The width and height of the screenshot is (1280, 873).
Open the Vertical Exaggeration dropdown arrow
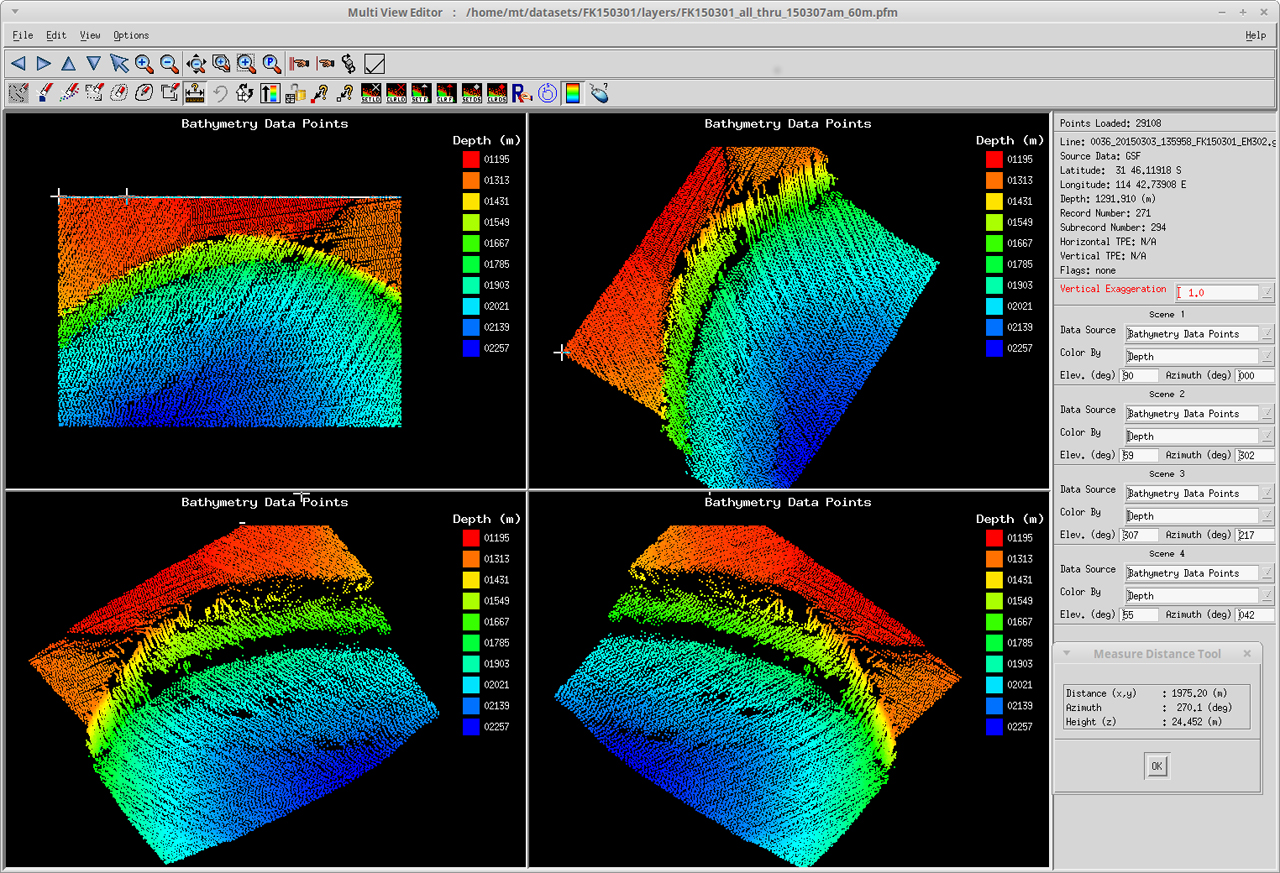[1268, 292]
